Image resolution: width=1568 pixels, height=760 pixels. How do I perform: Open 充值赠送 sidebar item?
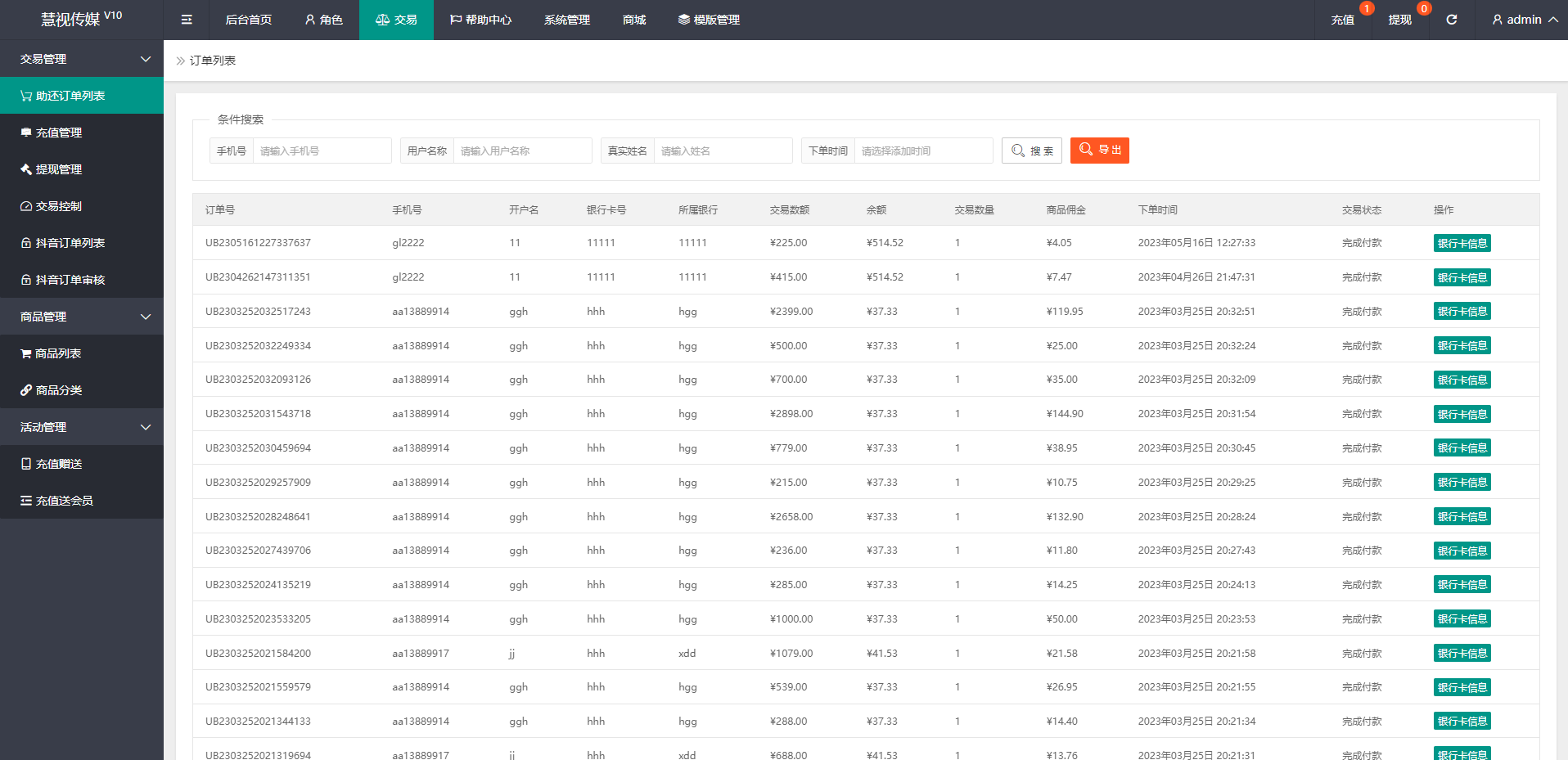click(x=58, y=464)
